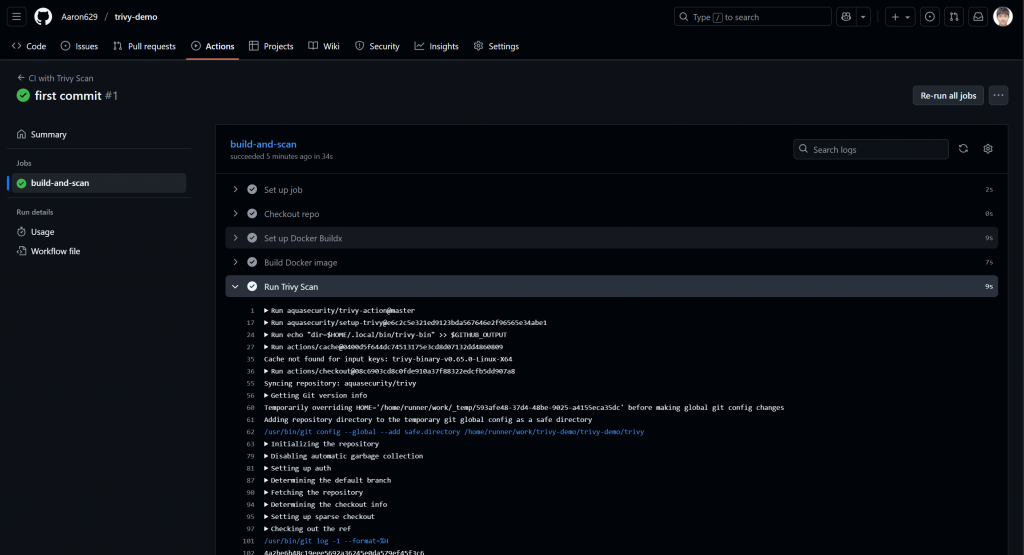Open the user avatar menu
This screenshot has width=1024, height=555.
[x=1002, y=17]
